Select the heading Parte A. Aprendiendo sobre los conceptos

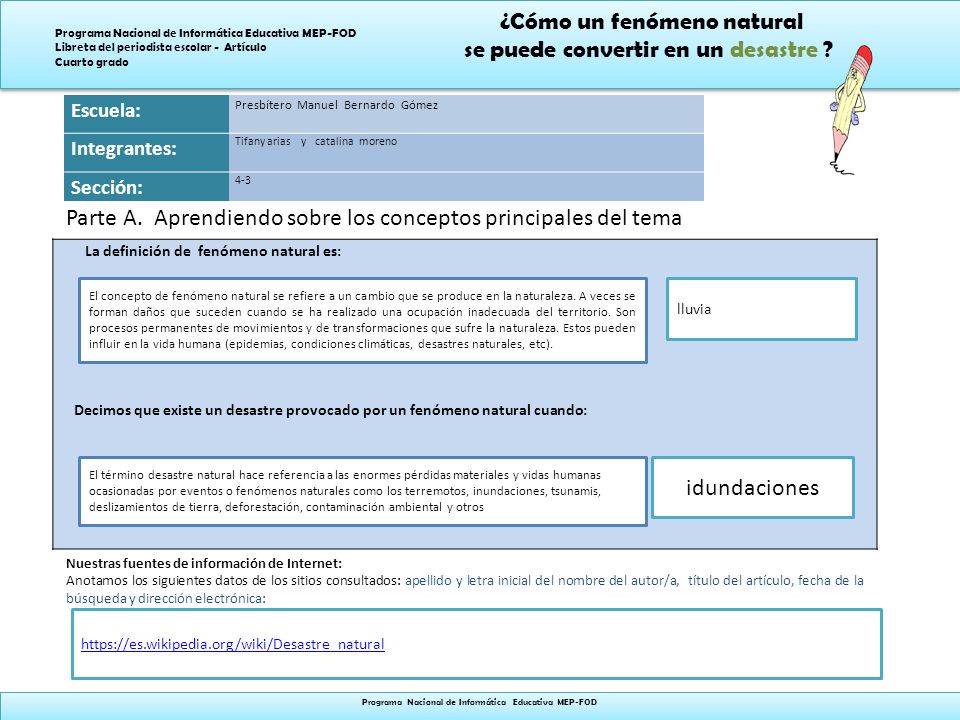pos(373,217)
